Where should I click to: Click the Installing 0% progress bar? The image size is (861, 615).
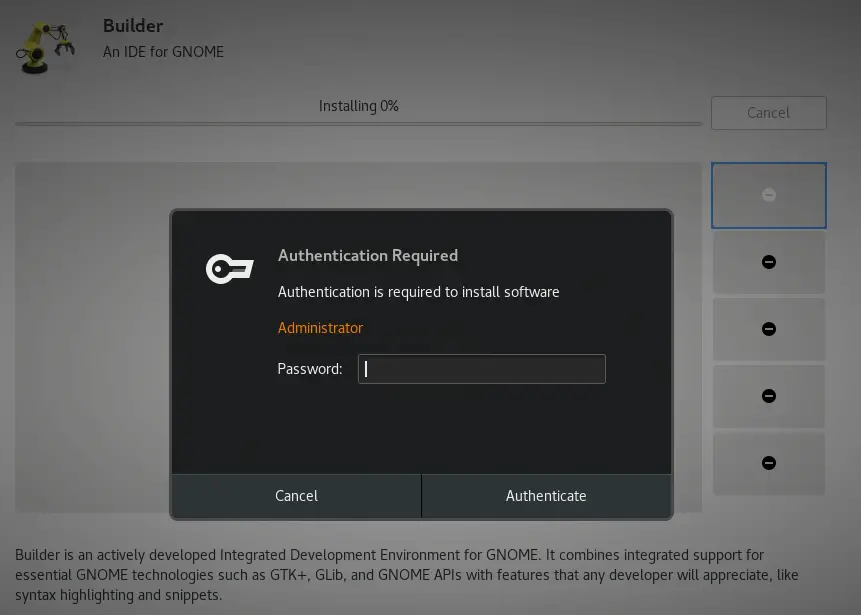[x=358, y=124]
